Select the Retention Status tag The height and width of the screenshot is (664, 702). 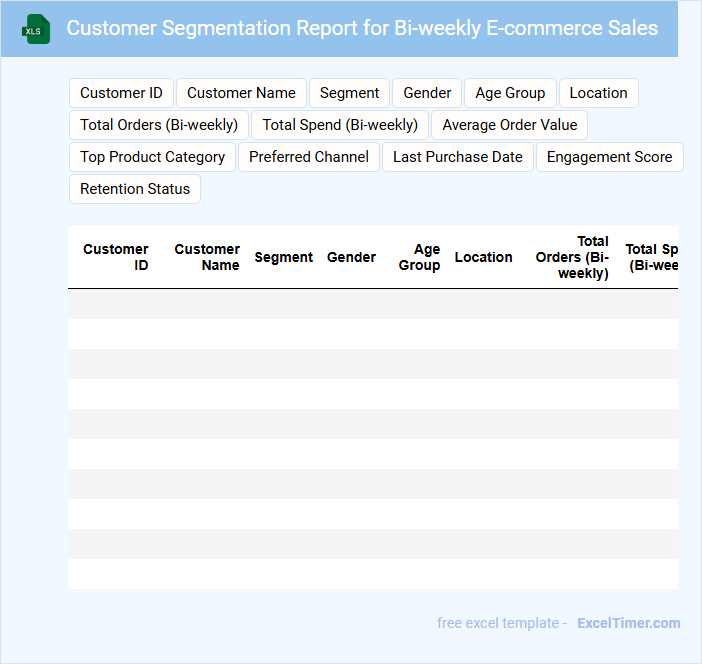[x=135, y=189]
